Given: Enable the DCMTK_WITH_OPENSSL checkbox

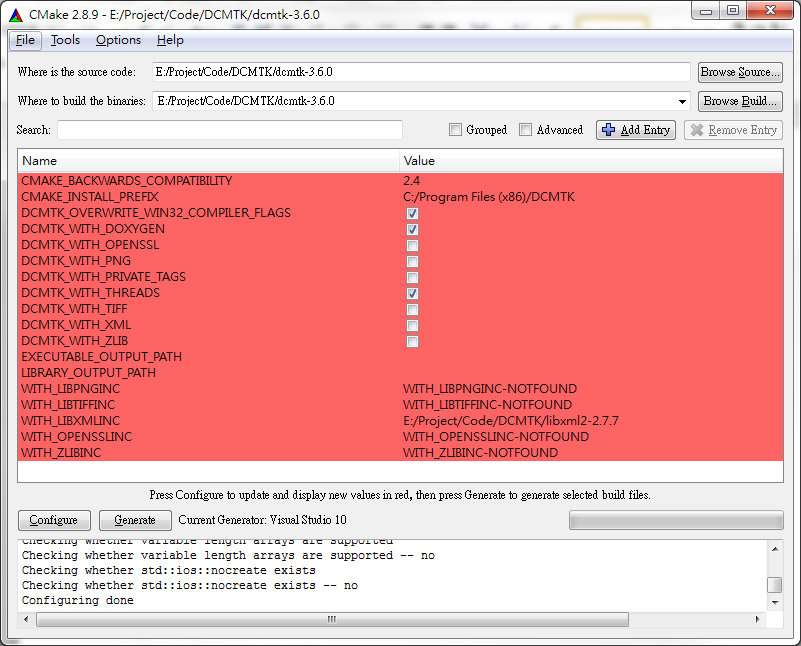Looking at the screenshot, I should [412, 246].
